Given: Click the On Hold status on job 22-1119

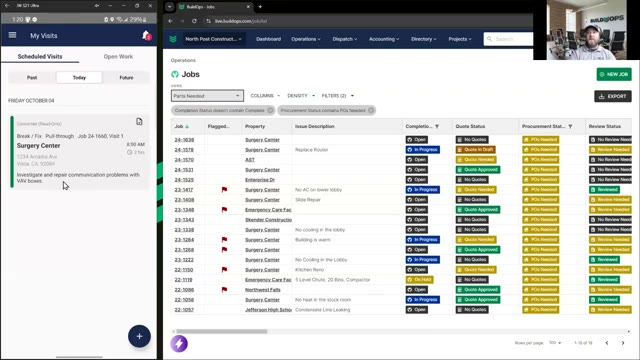Looking at the screenshot, I should click(x=419, y=280).
